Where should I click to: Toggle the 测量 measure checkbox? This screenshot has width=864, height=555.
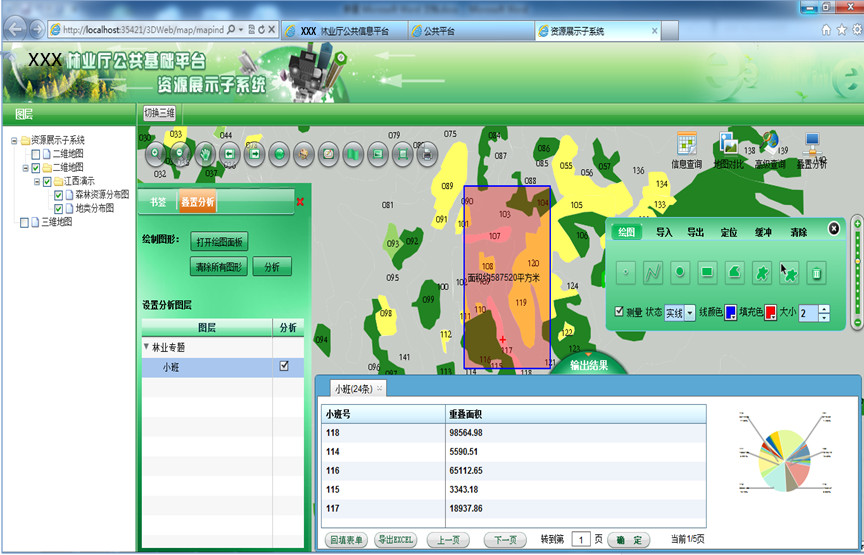(620, 312)
